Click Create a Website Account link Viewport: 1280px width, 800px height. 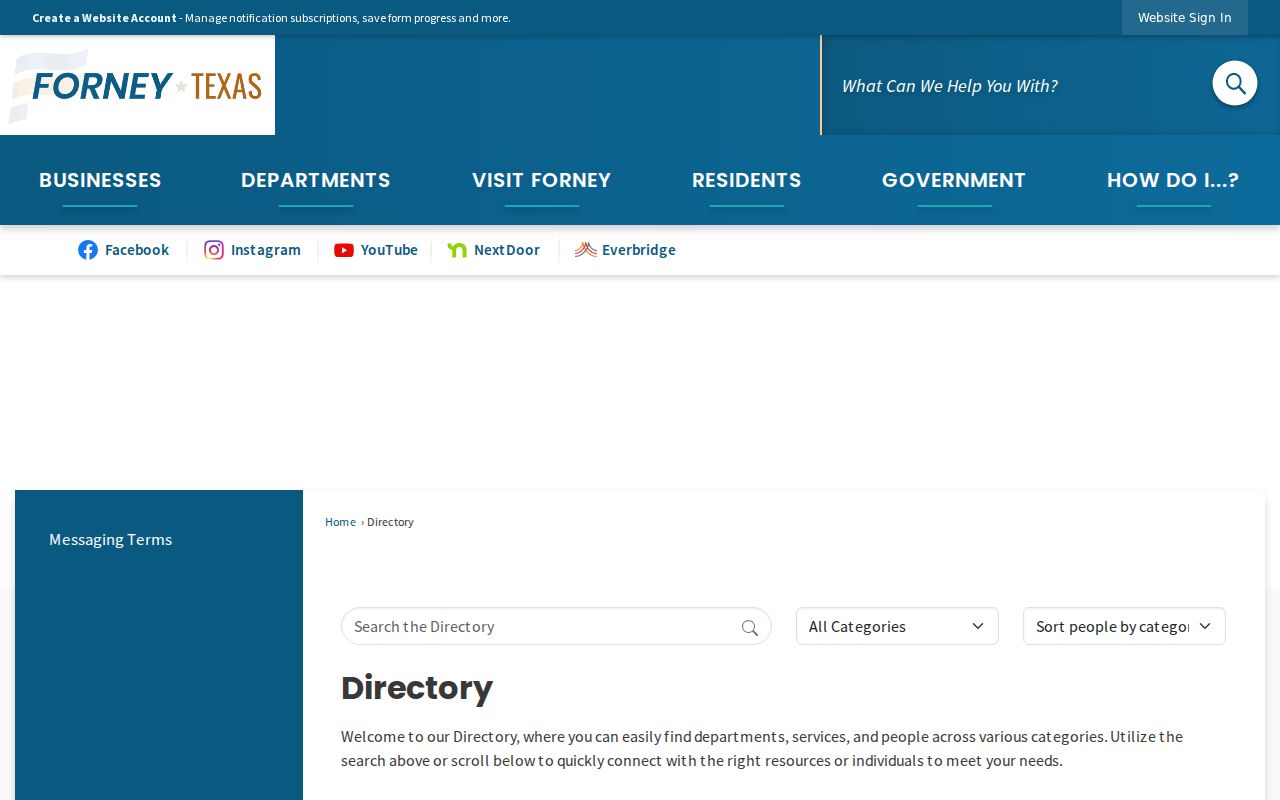pos(104,18)
